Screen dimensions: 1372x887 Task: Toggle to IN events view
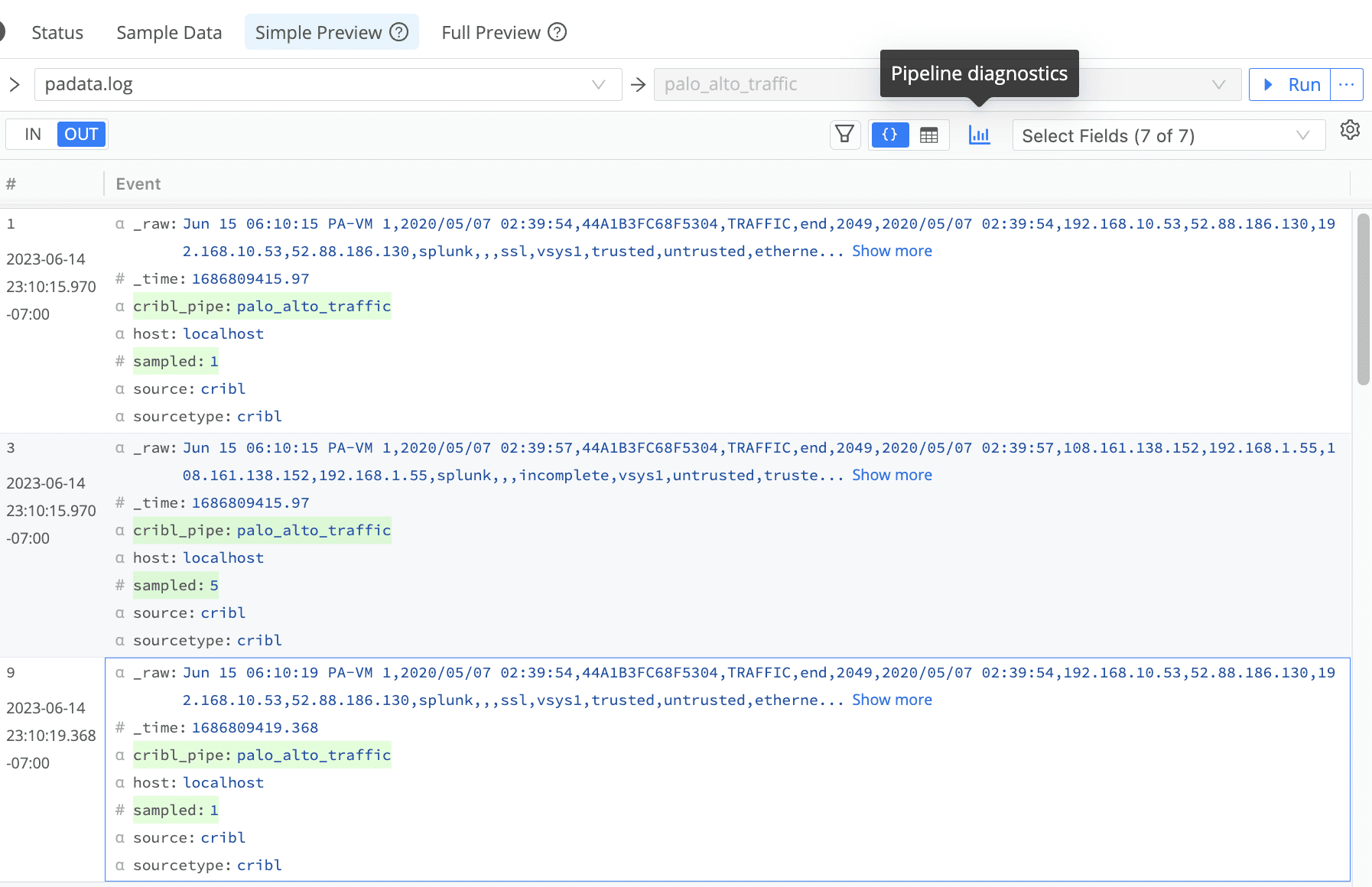point(33,135)
